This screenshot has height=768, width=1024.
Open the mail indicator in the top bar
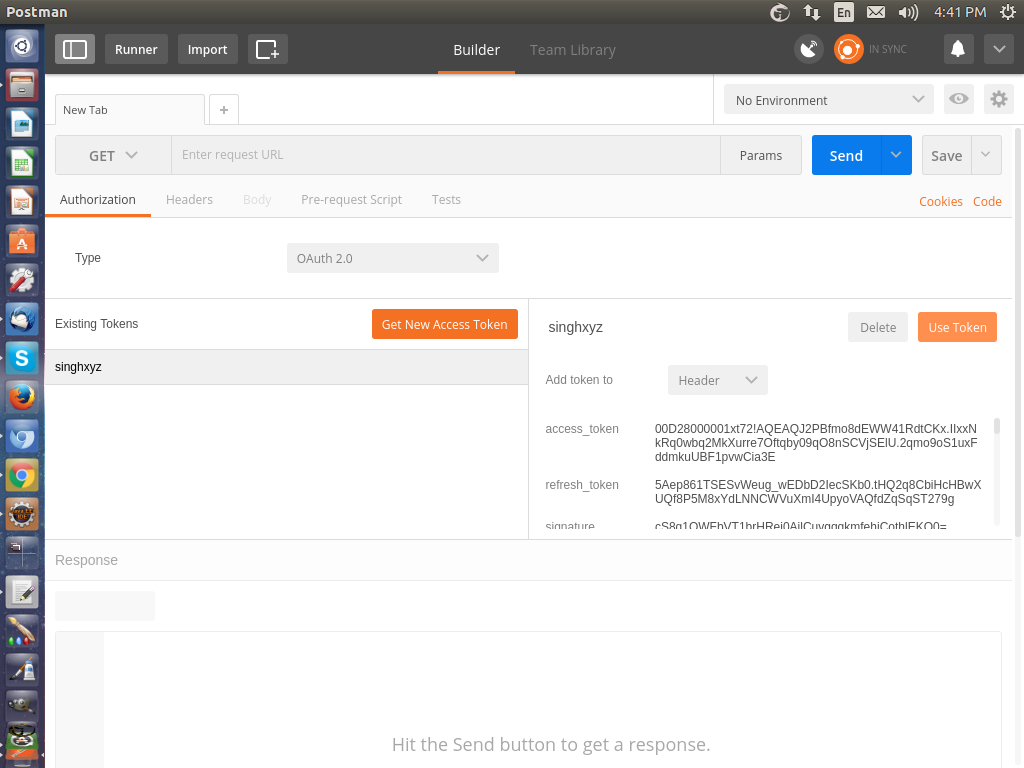click(x=876, y=12)
